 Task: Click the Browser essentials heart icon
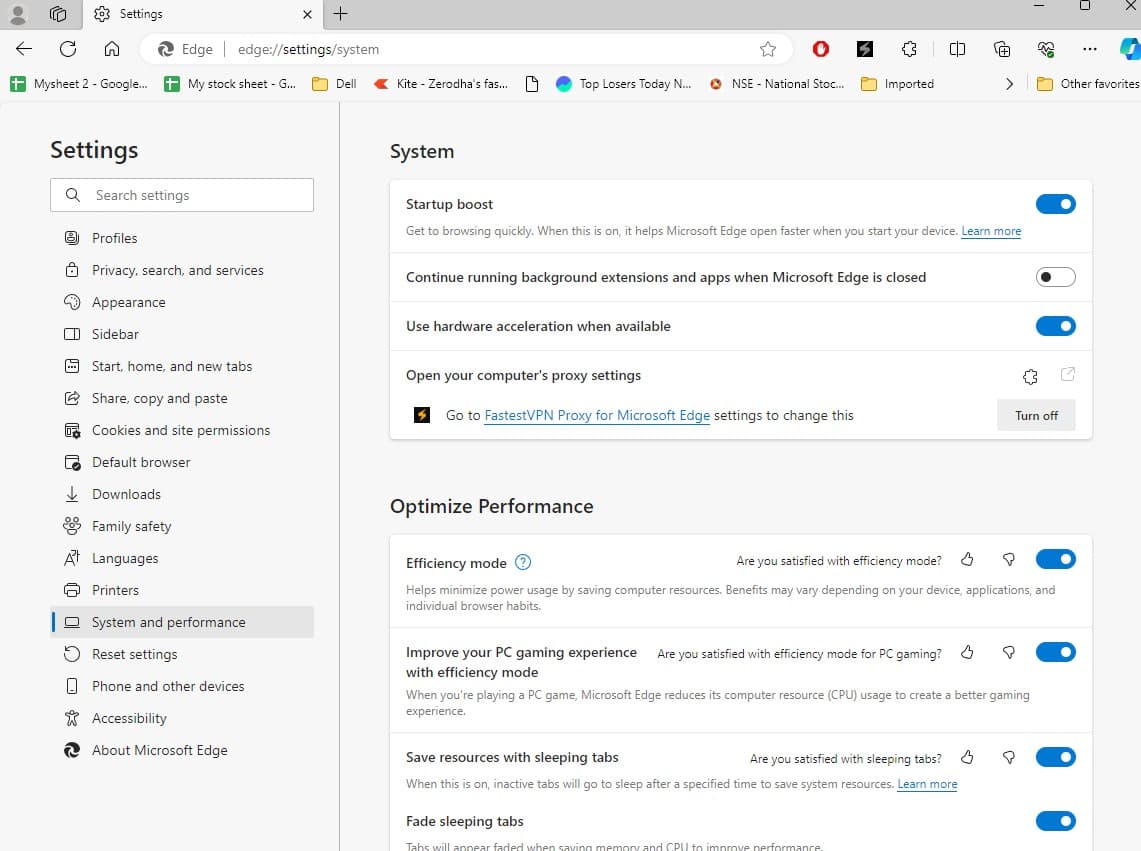tap(1047, 49)
